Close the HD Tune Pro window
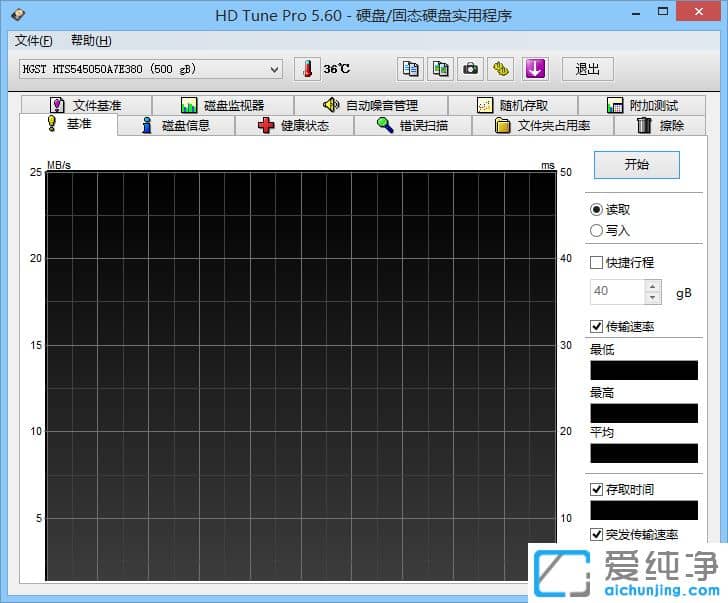Screen dimensions: 728x603 point(699,12)
